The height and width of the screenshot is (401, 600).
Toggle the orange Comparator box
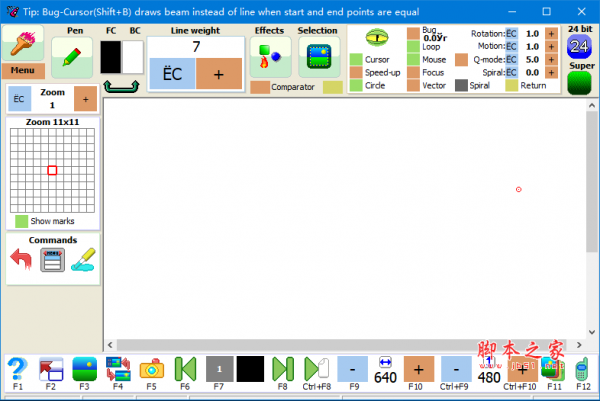[x=260, y=87]
